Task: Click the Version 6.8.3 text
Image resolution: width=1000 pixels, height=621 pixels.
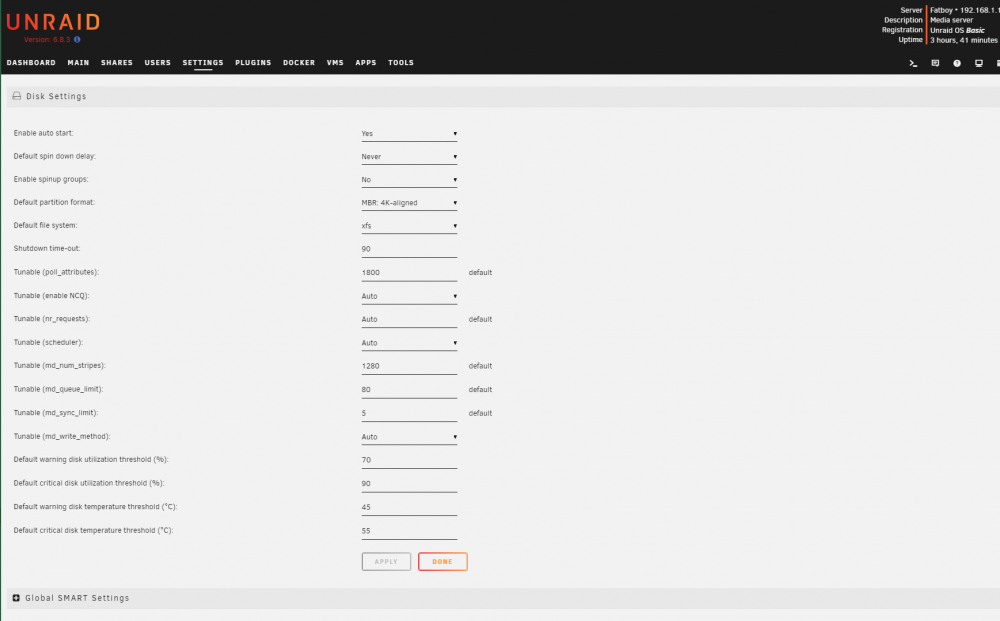Action: coord(47,40)
